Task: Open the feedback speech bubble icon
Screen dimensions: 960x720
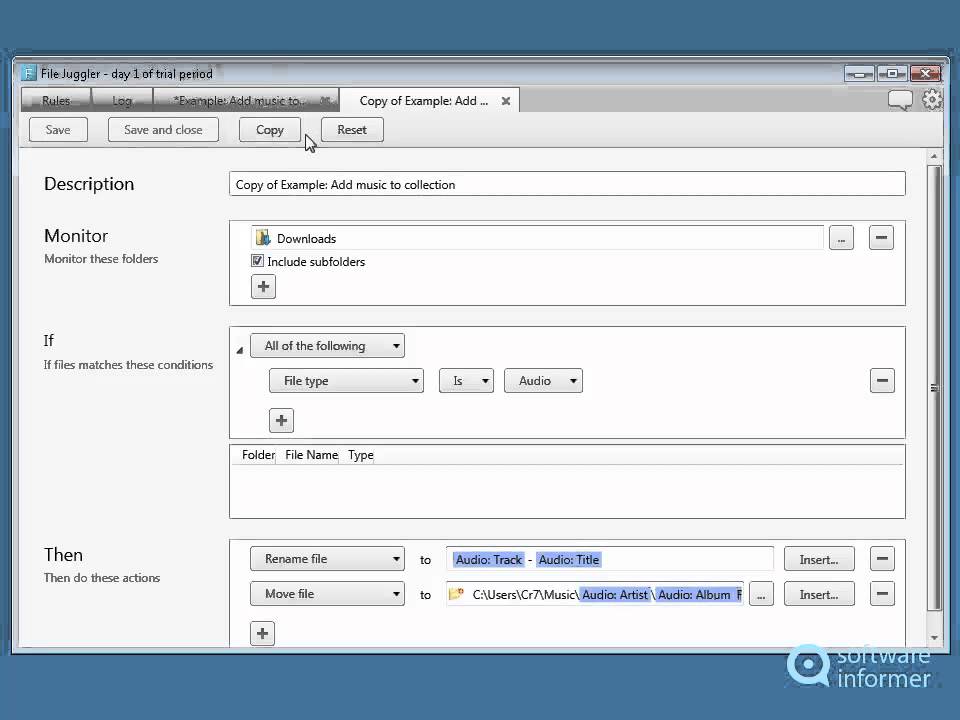Action: click(900, 100)
